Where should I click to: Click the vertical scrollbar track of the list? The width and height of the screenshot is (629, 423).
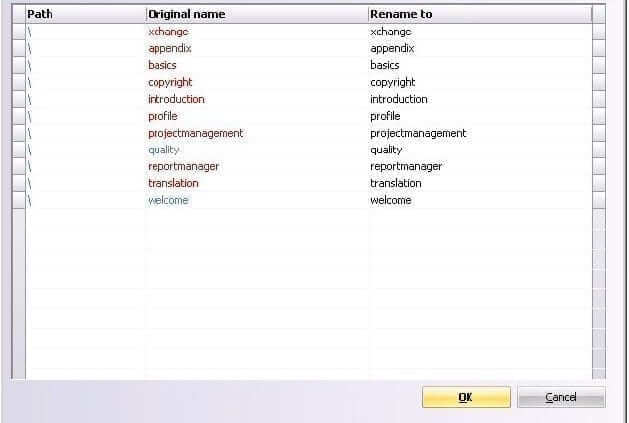(599, 201)
